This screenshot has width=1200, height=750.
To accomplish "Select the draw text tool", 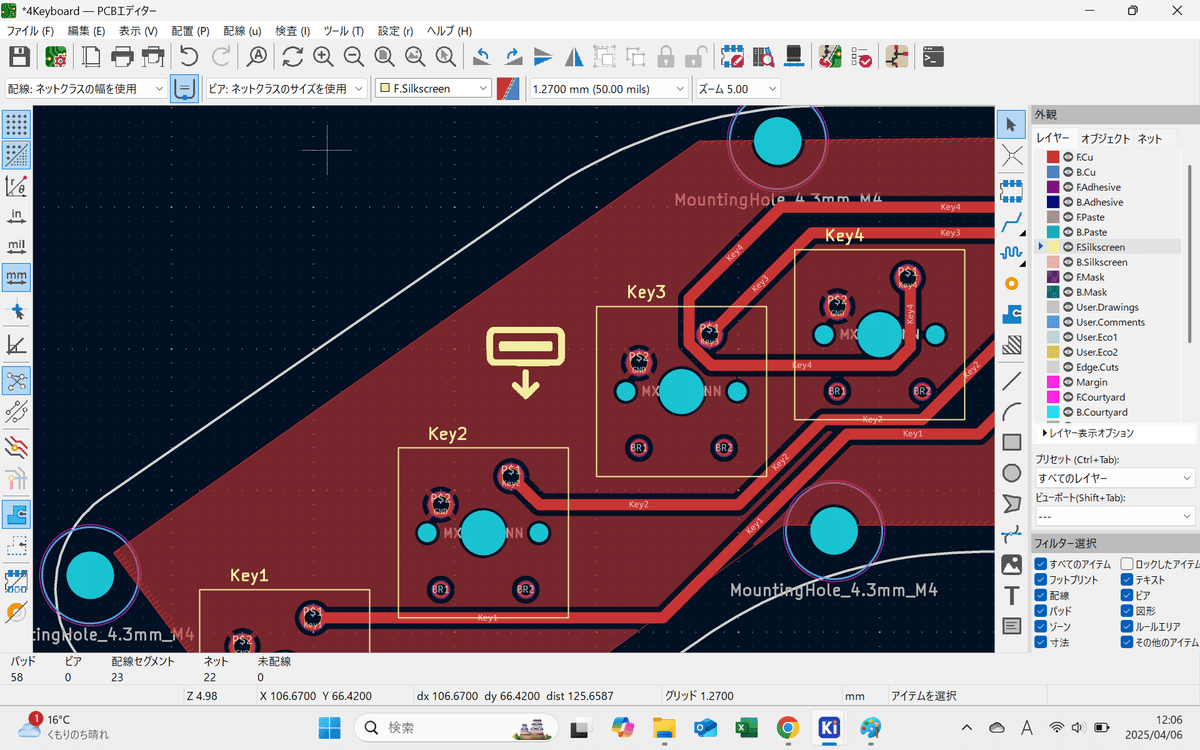I will point(1011,595).
